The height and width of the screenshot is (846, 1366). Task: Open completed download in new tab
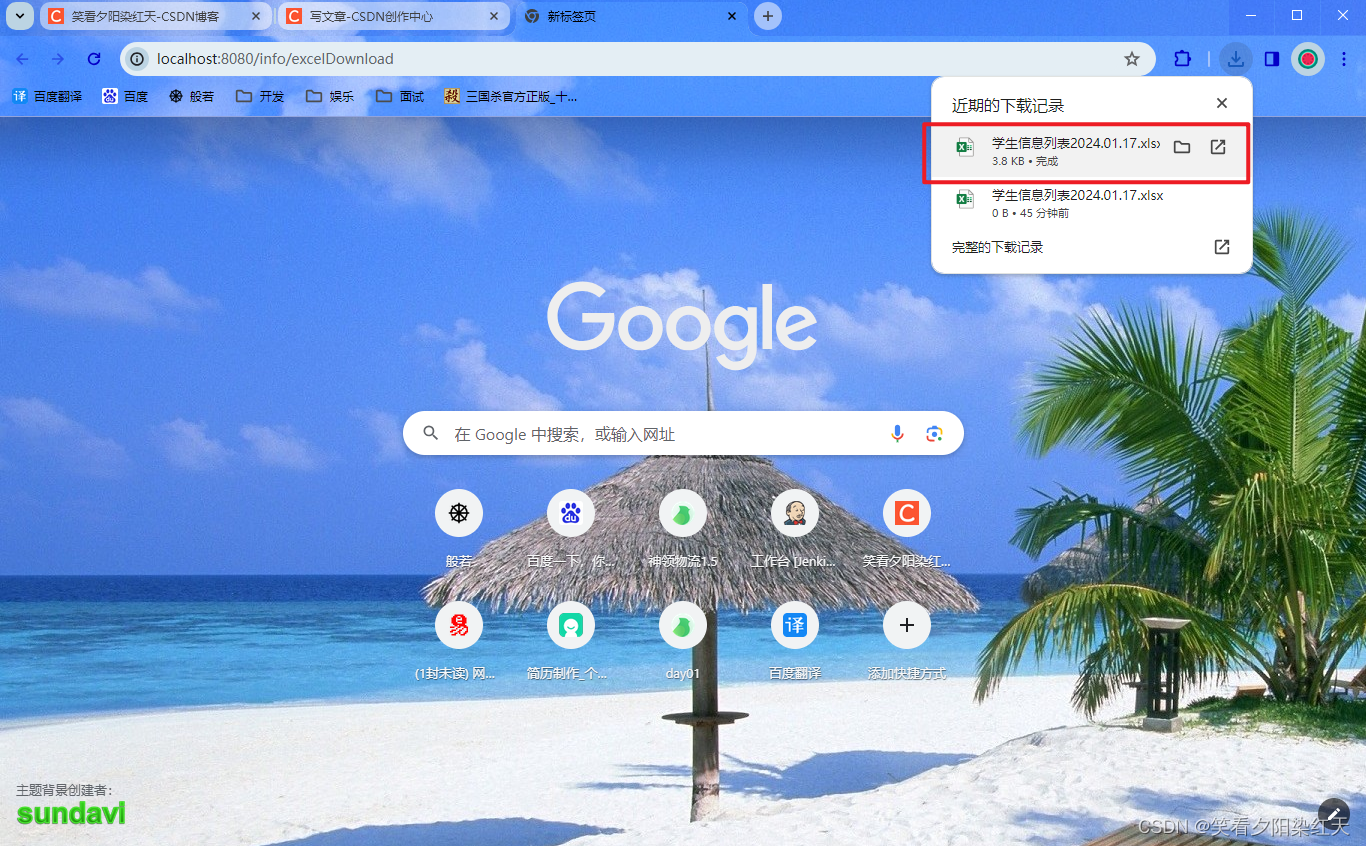[x=1218, y=147]
